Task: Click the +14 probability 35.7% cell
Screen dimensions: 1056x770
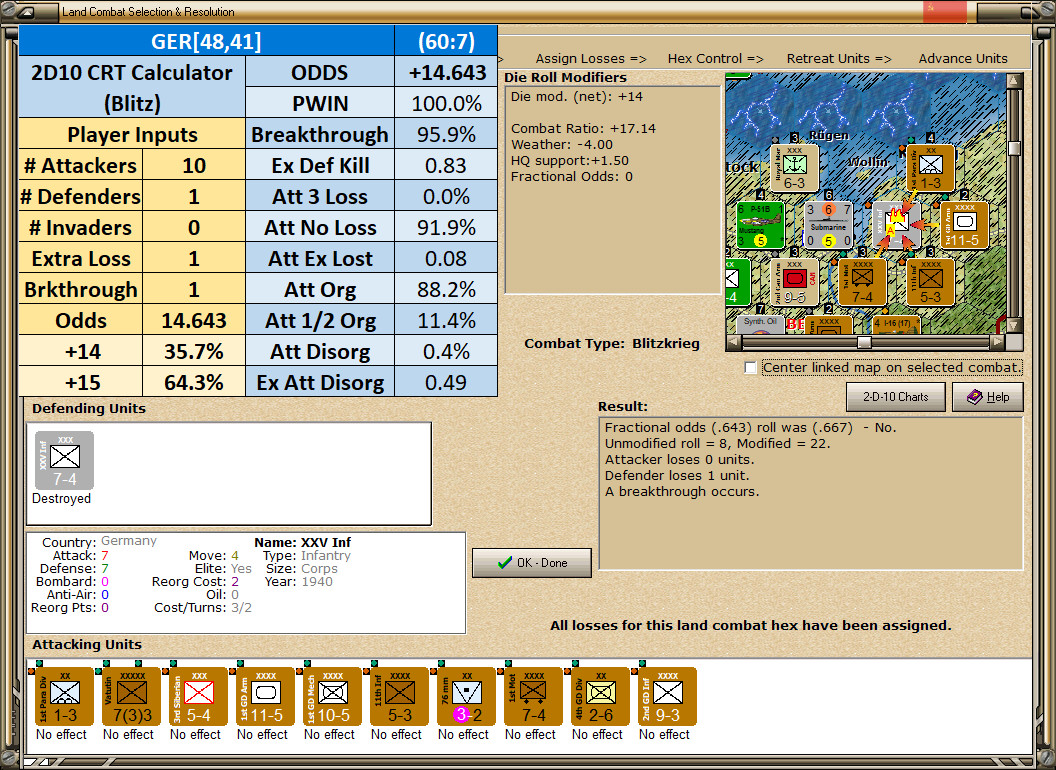Action: (194, 352)
